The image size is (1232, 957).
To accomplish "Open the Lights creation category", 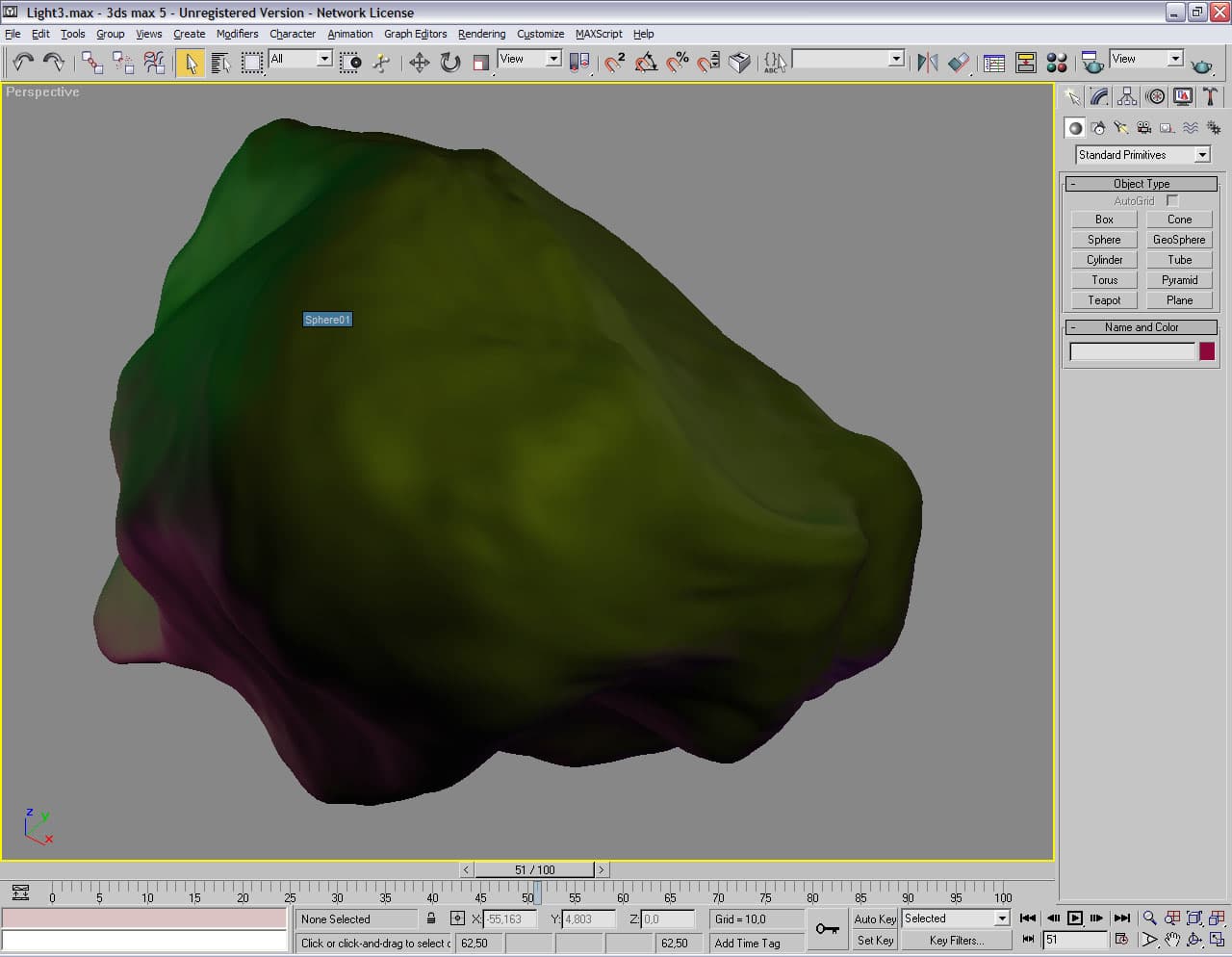I will (1120, 127).
